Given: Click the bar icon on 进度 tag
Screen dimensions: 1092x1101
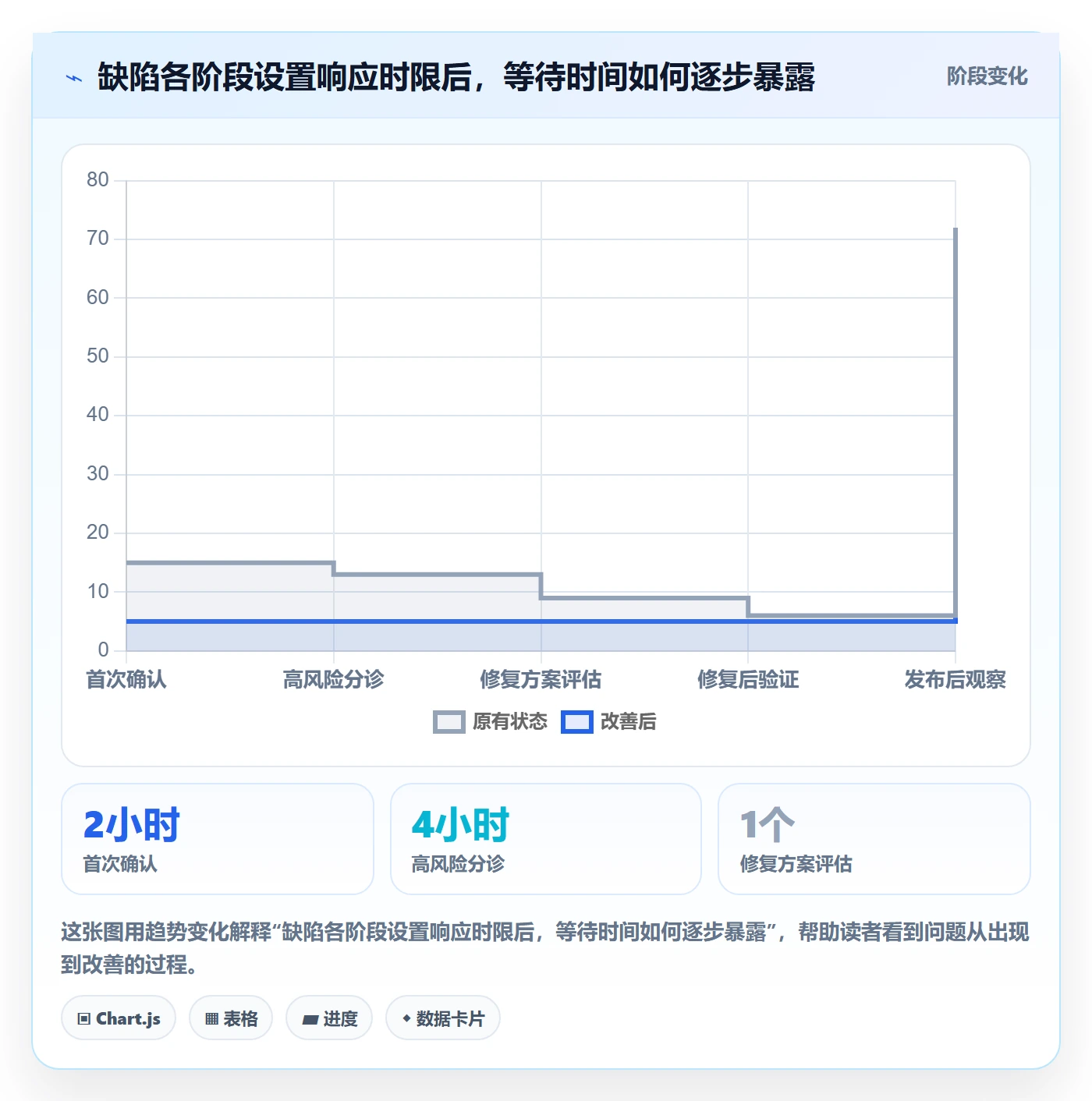Looking at the screenshot, I should click(x=310, y=1019).
